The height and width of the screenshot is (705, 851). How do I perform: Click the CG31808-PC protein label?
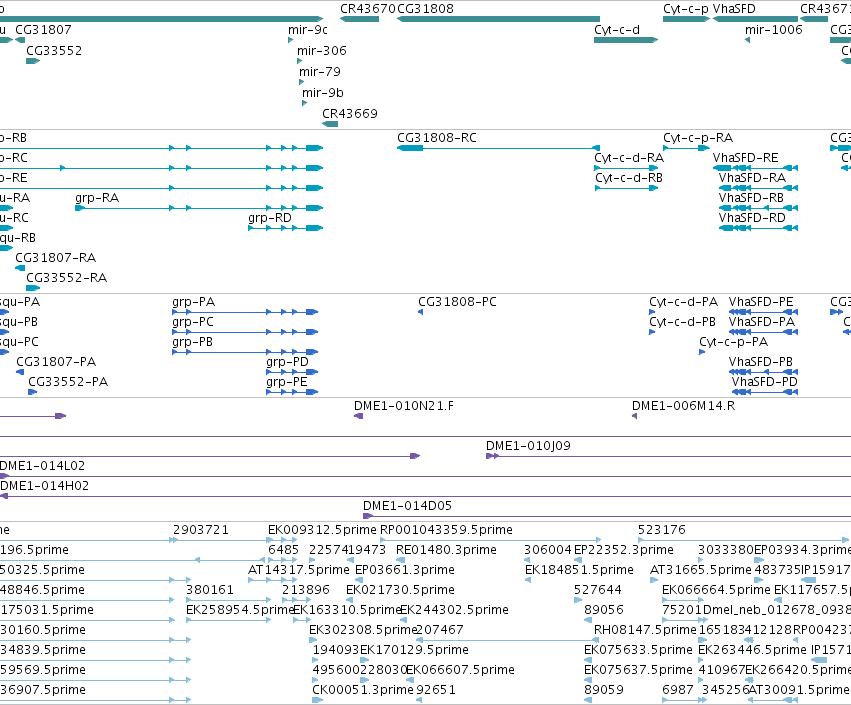point(458,302)
